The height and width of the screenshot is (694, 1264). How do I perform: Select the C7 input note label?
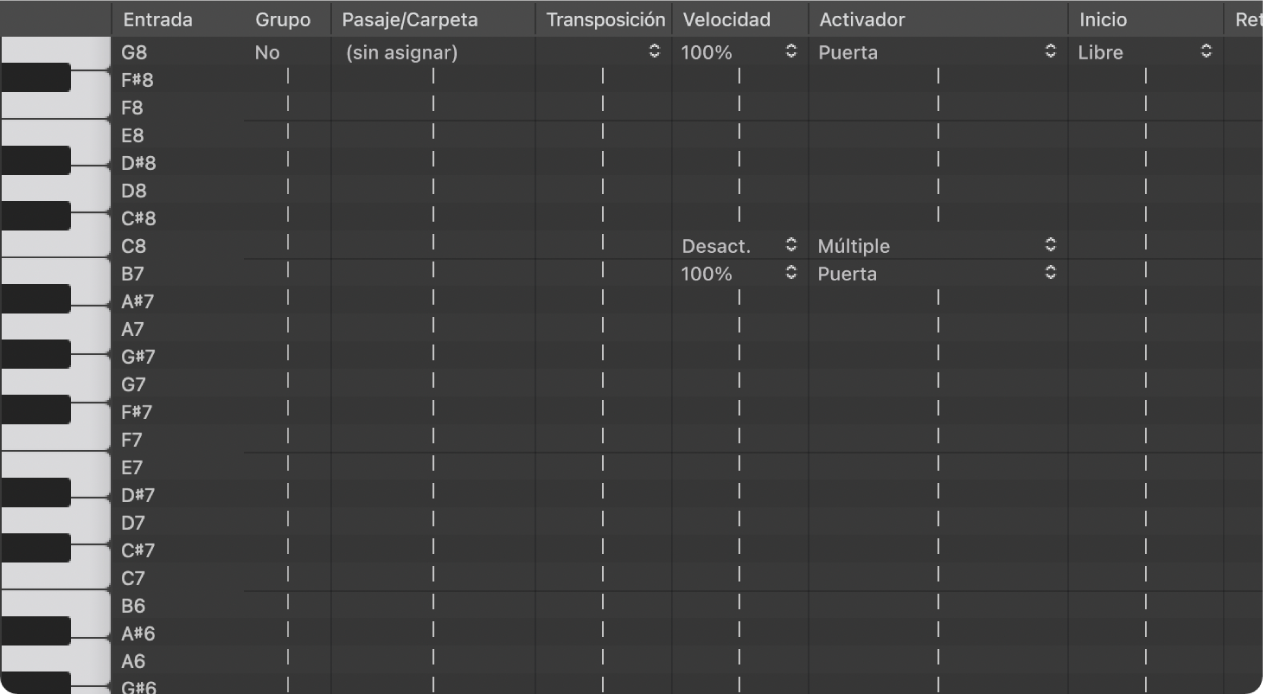[133, 578]
